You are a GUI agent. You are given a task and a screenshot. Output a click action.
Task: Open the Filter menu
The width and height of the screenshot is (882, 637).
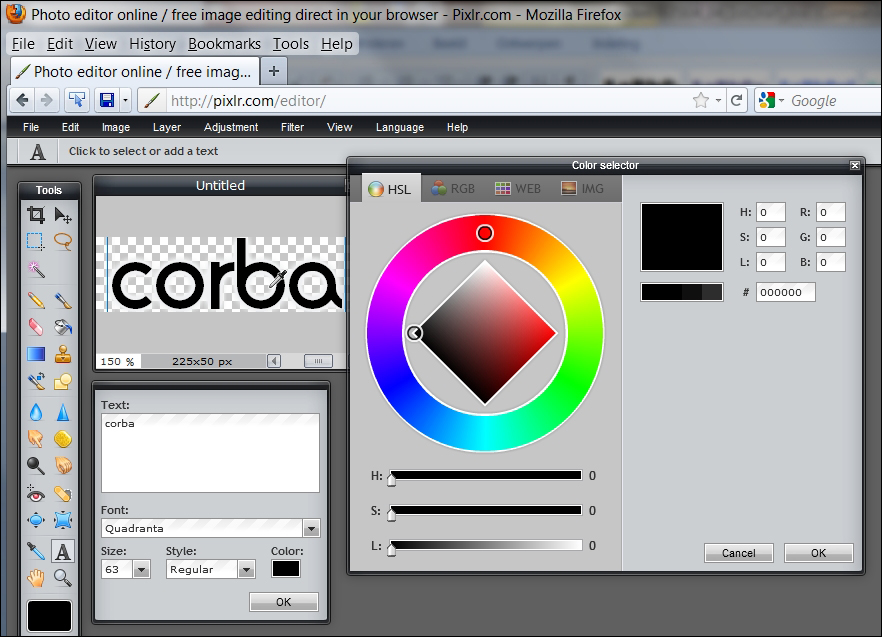pos(292,127)
